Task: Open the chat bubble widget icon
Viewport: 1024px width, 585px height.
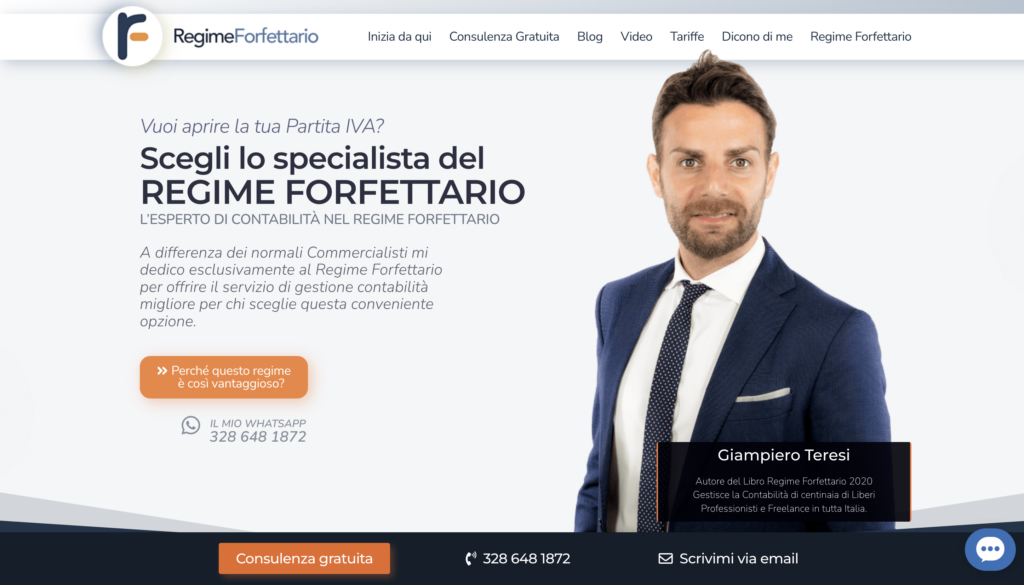Action: point(990,549)
